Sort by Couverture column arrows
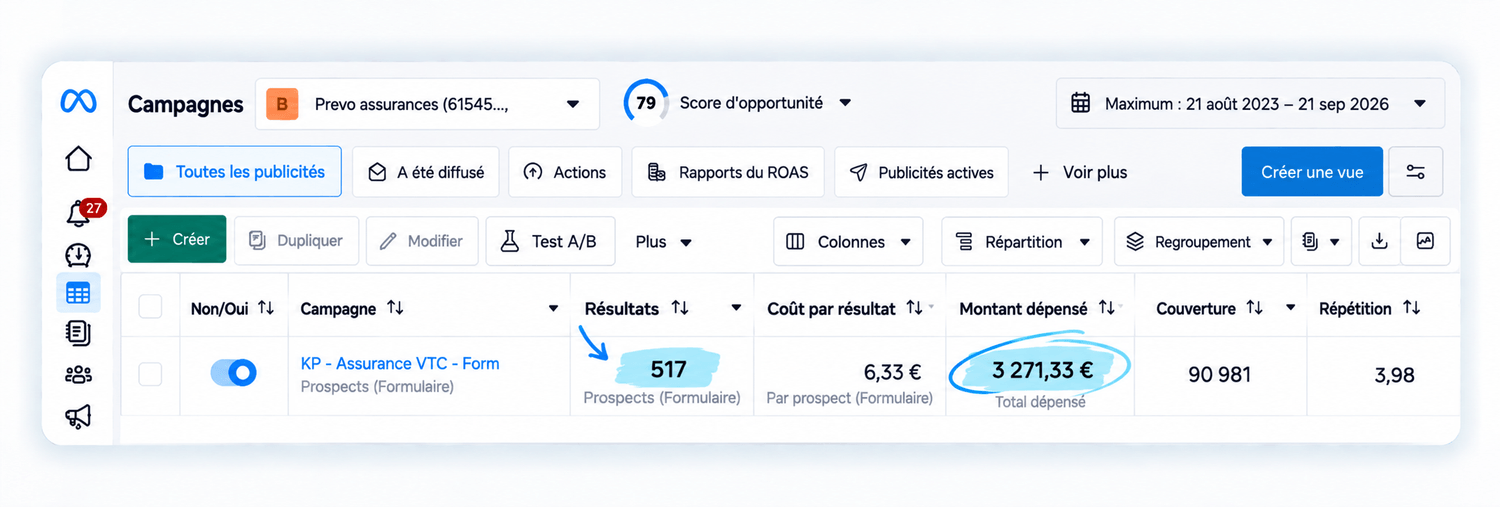Viewport: 1500px width, 507px height. coord(1255,308)
